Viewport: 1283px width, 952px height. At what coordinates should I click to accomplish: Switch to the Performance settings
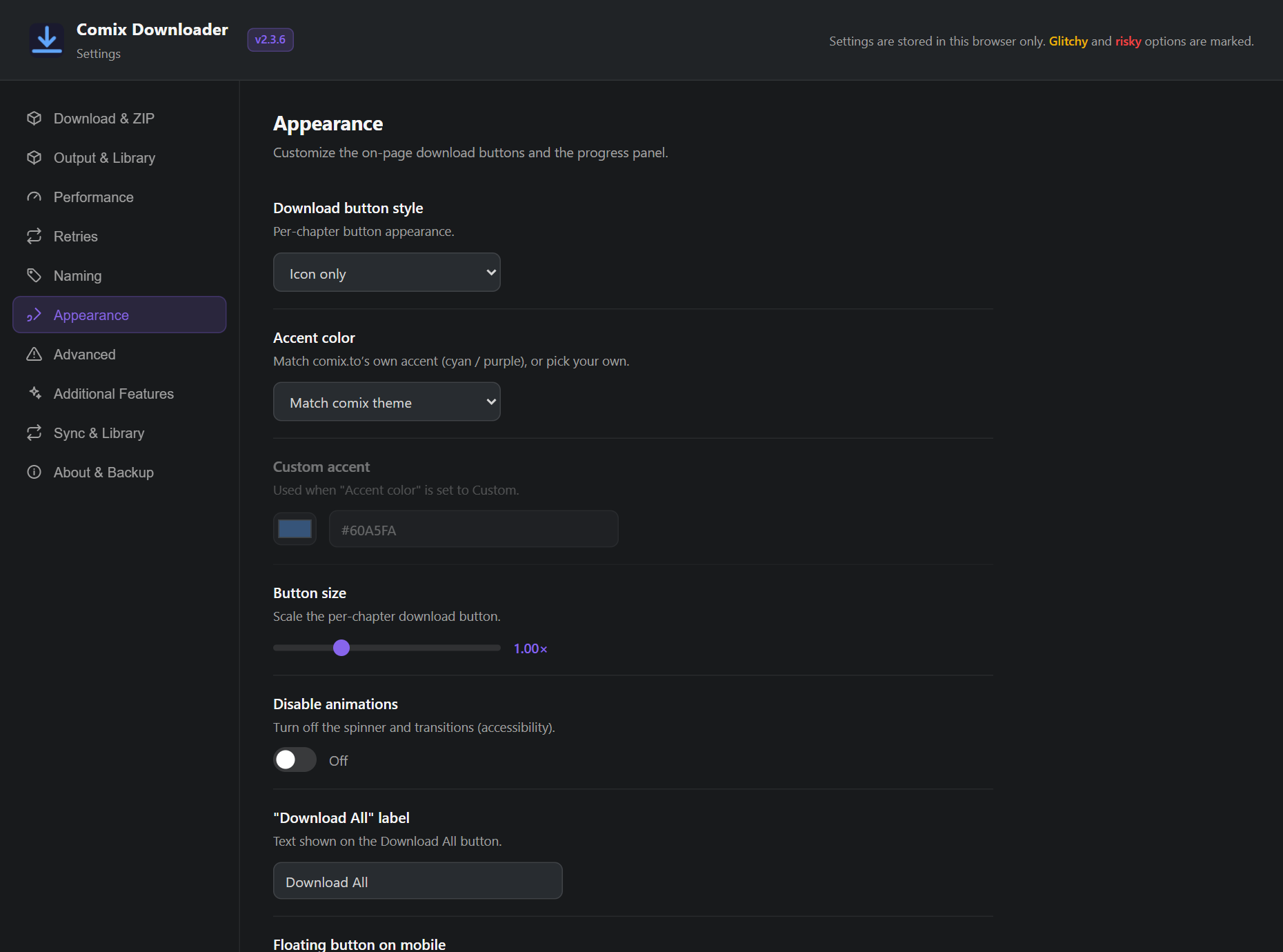(119, 197)
